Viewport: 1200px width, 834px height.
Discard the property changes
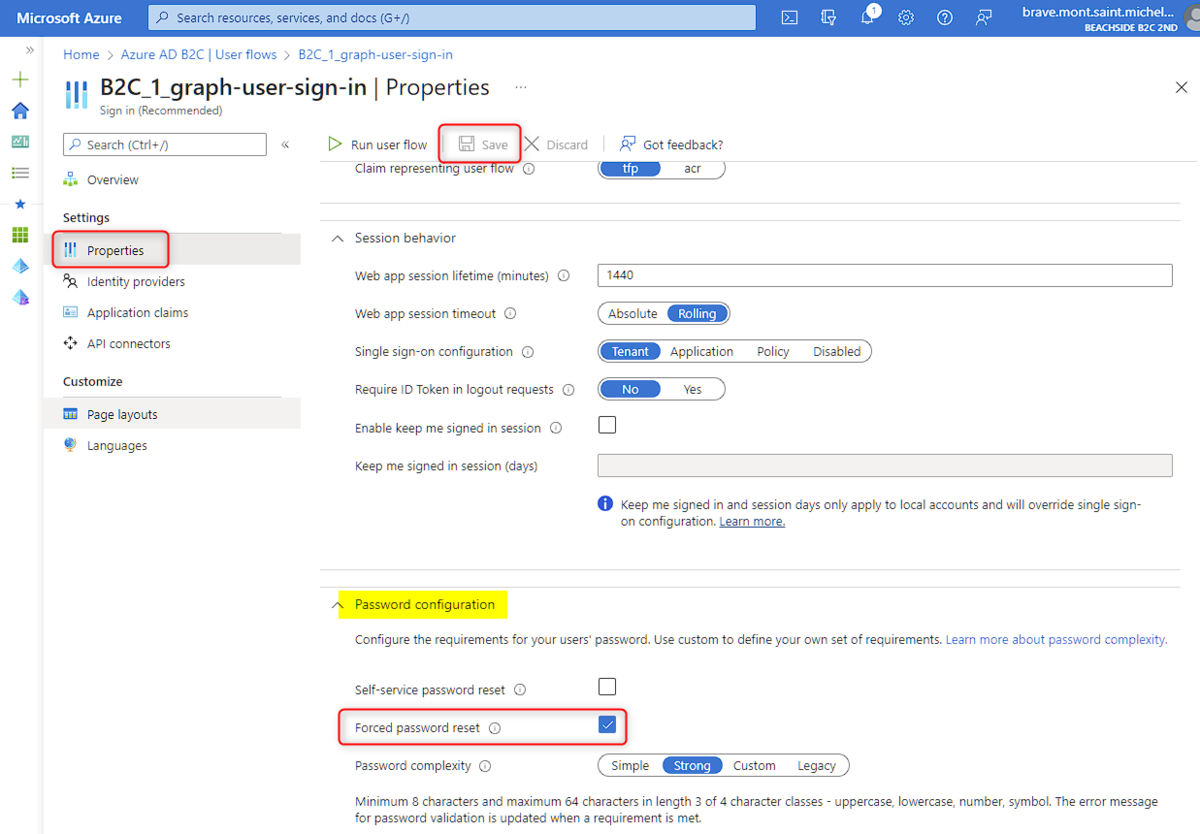(557, 145)
